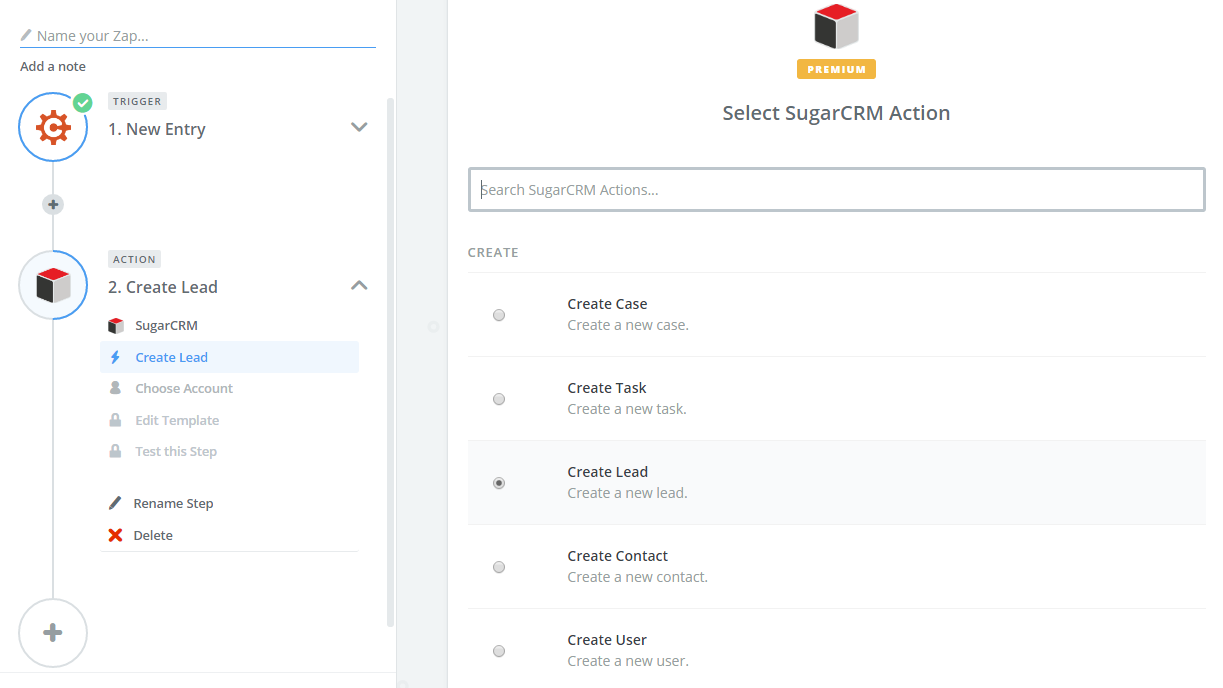Choose the Create Contact radio button

(x=499, y=566)
